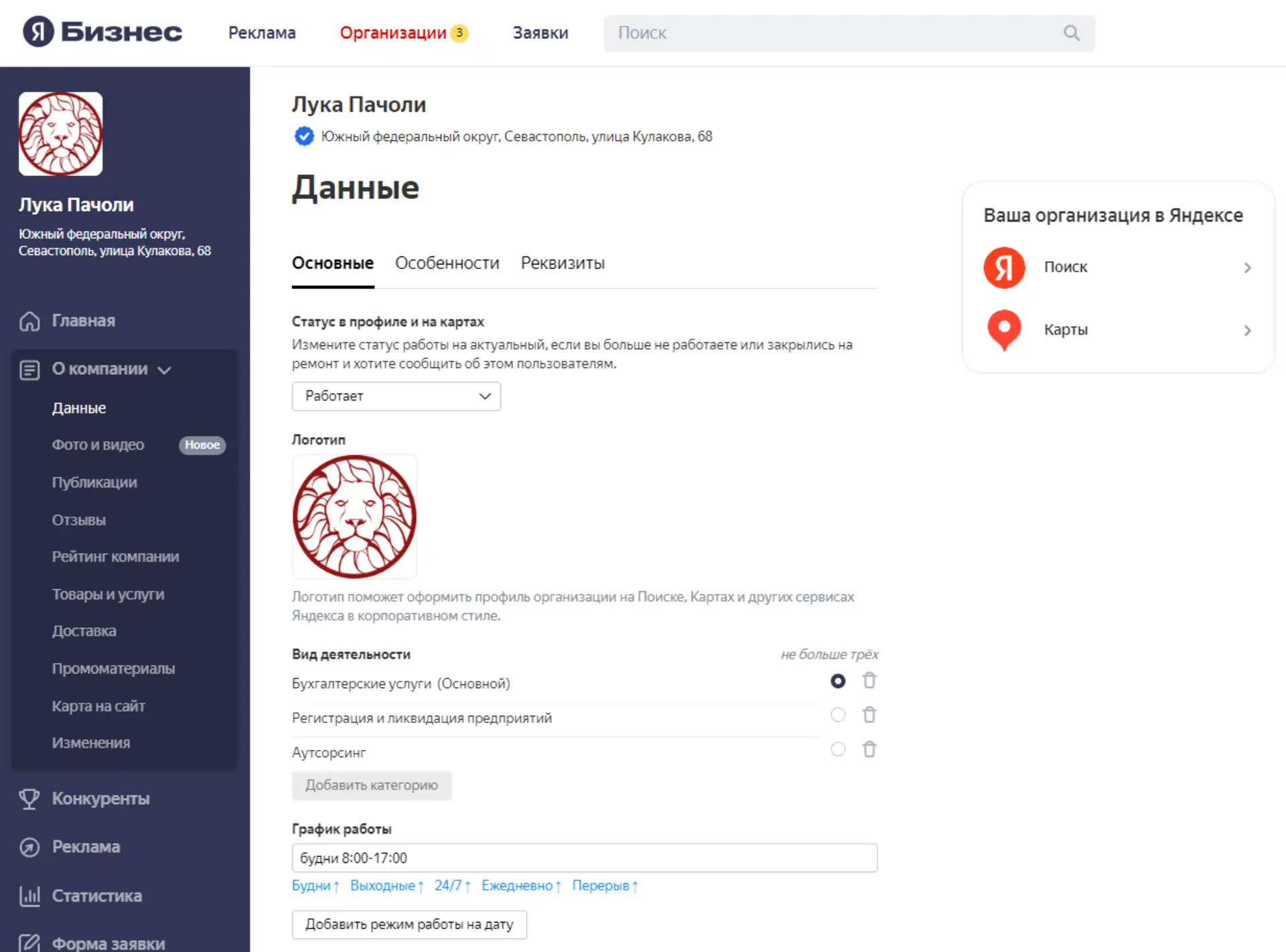The height and width of the screenshot is (952, 1286).
Task: Open Фото и видео section
Action: pos(98,445)
